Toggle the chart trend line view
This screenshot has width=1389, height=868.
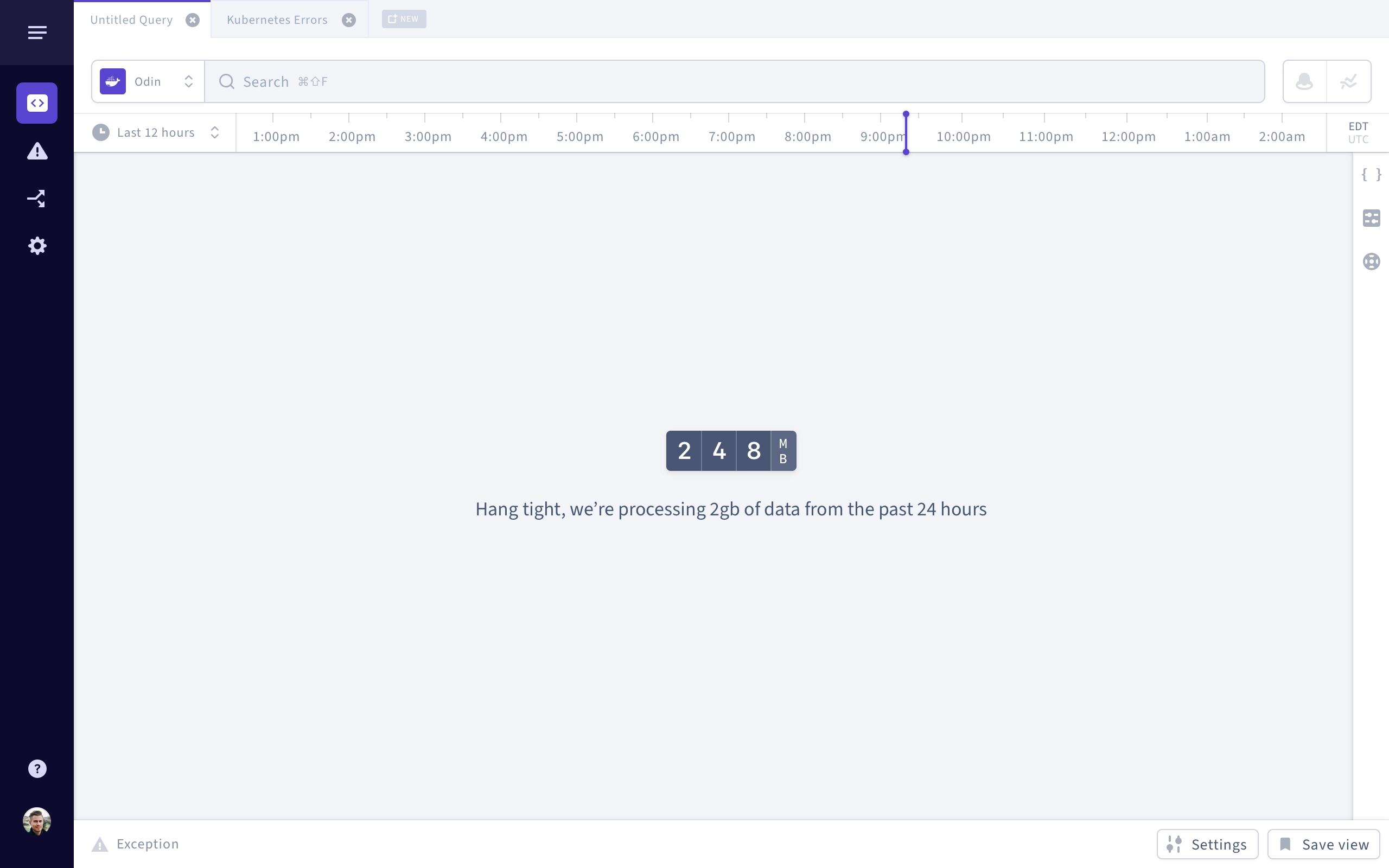point(1348,81)
